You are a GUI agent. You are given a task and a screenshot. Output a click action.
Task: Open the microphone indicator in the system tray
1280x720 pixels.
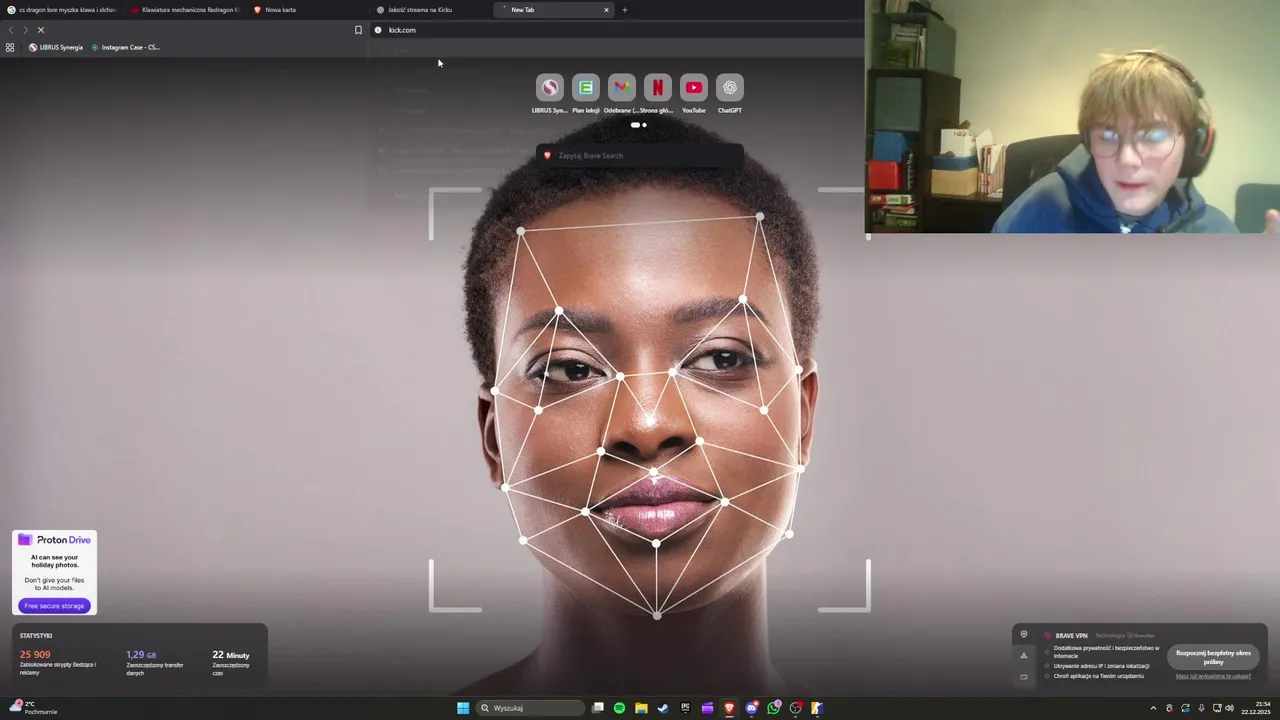(1201, 708)
